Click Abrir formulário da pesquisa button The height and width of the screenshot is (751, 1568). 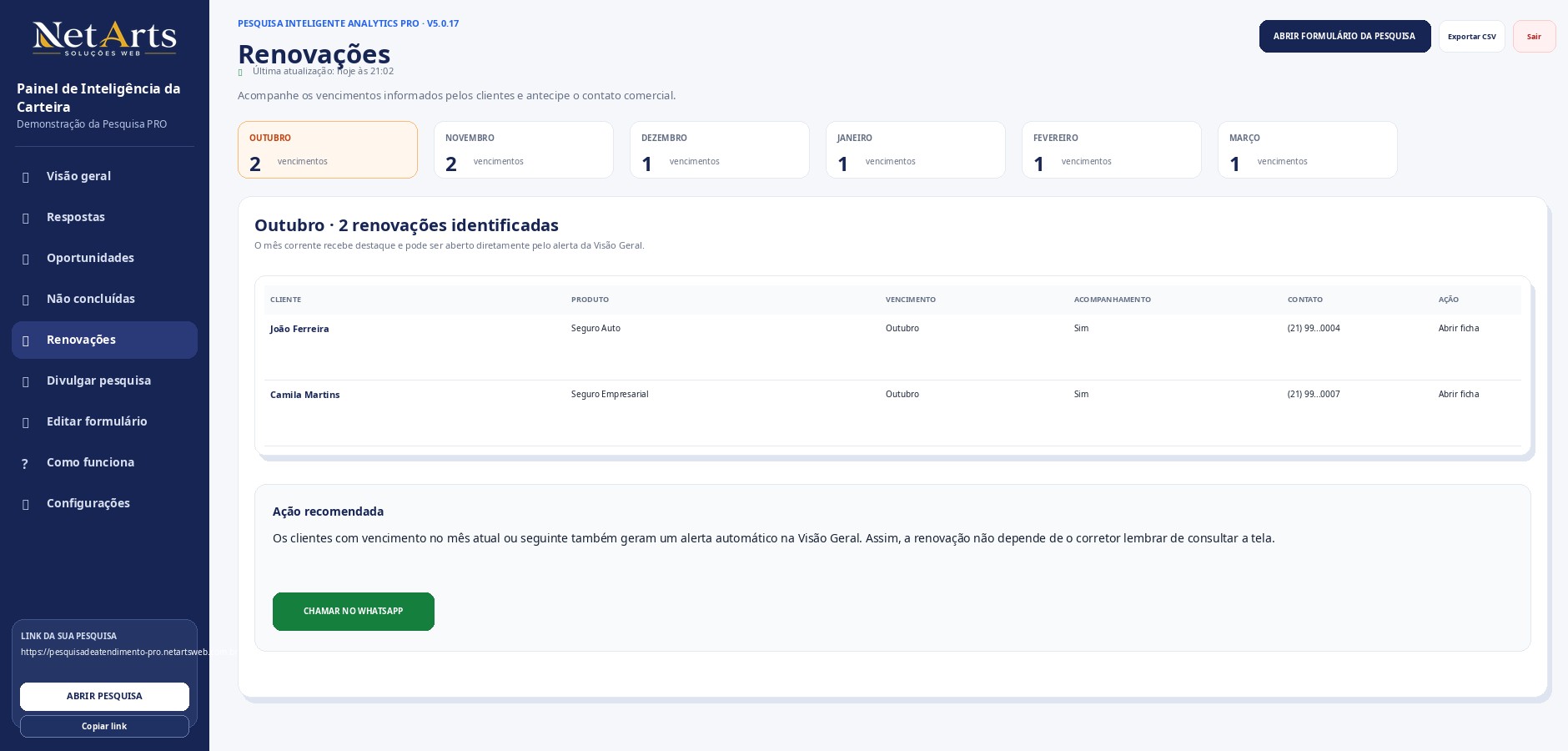1344,37
